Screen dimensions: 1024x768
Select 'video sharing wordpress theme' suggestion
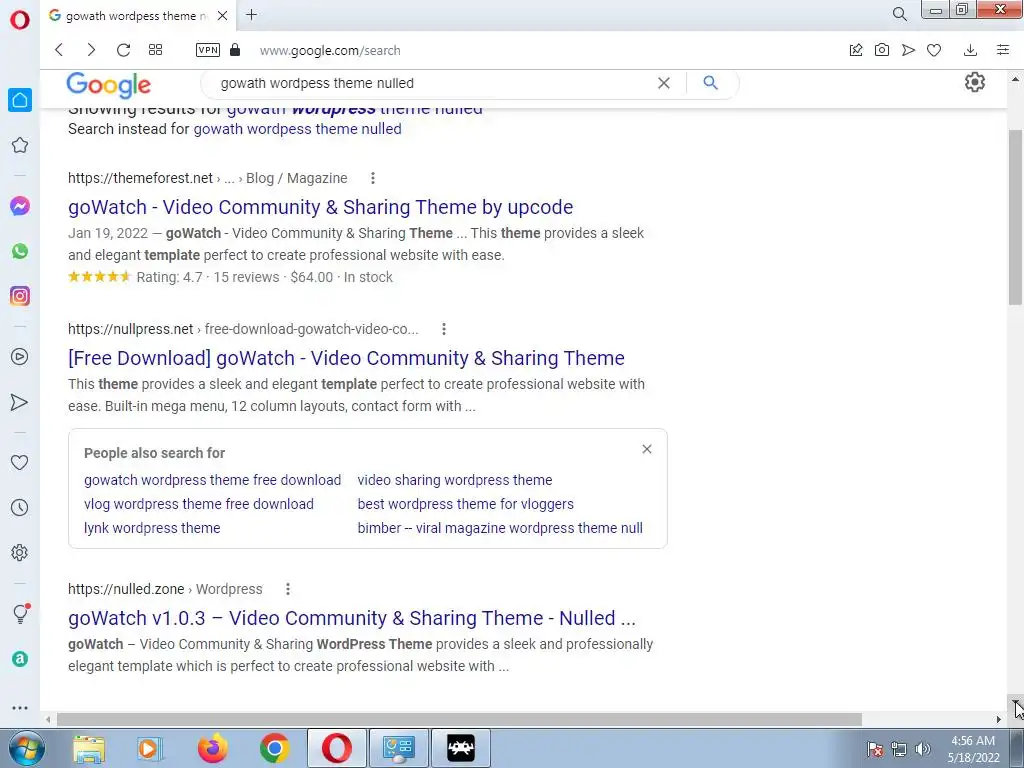(x=455, y=480)
